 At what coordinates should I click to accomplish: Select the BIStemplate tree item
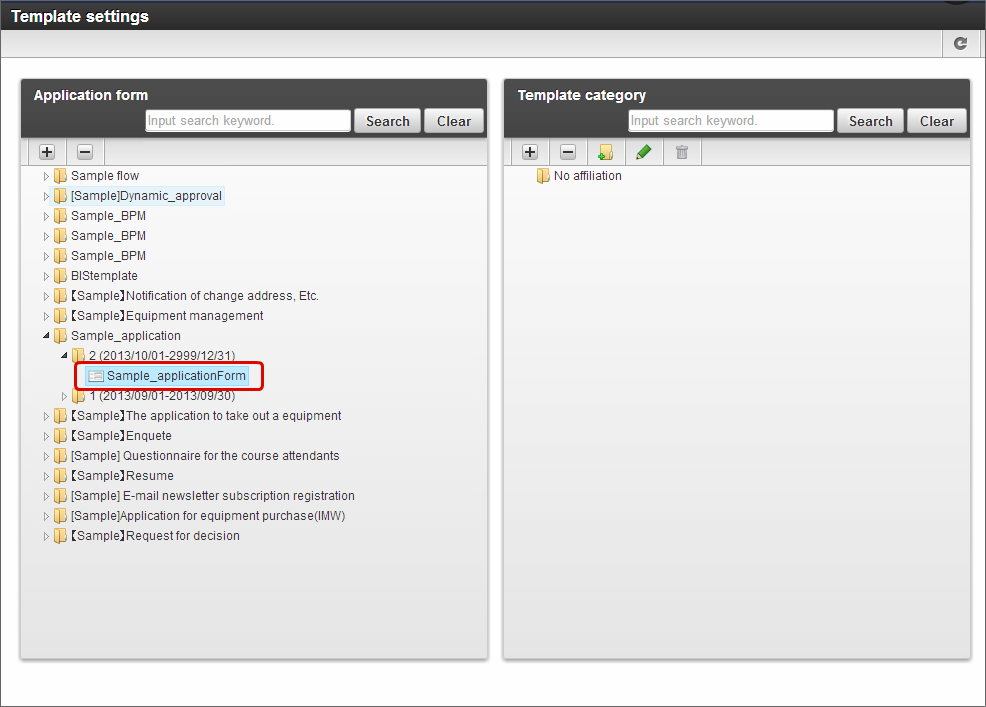click(104, 276)
